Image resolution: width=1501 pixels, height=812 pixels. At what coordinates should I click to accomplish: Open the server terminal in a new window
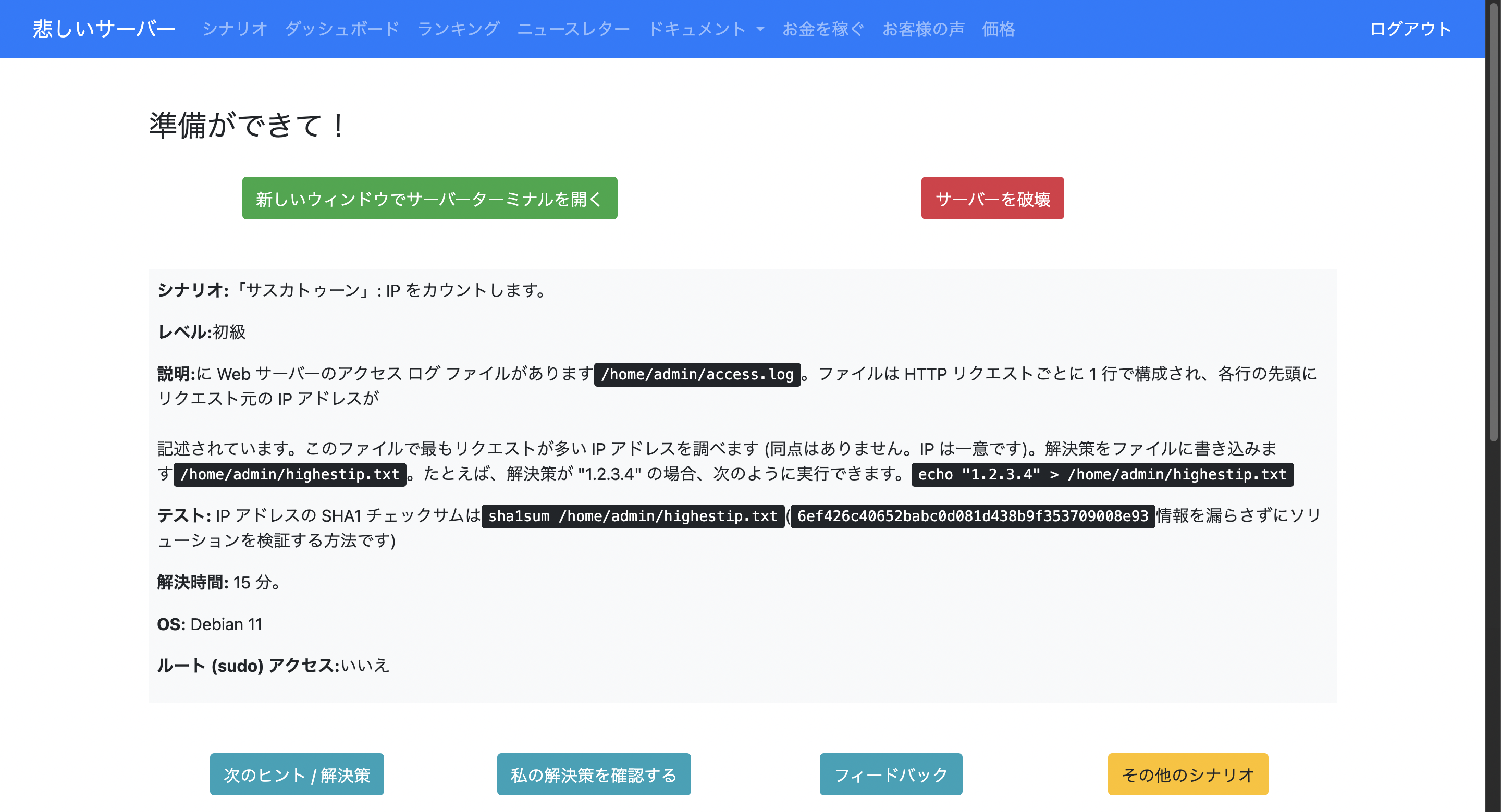tap(429, 198)
